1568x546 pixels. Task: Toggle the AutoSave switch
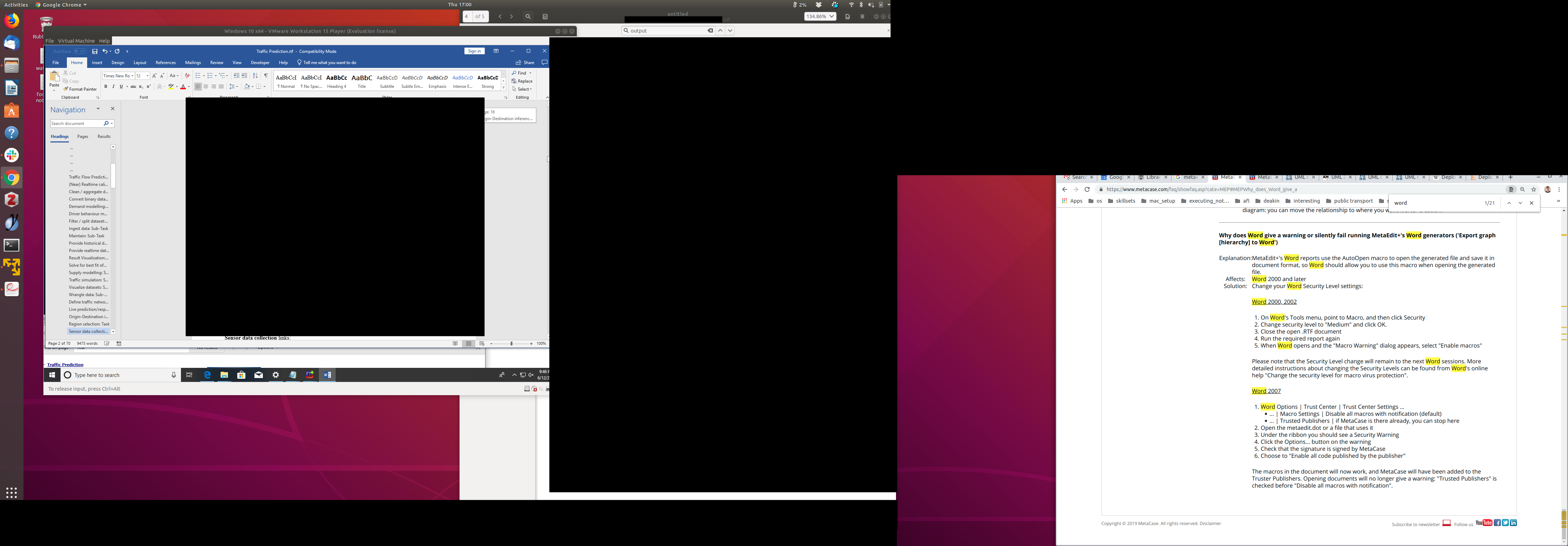(79, 51)
